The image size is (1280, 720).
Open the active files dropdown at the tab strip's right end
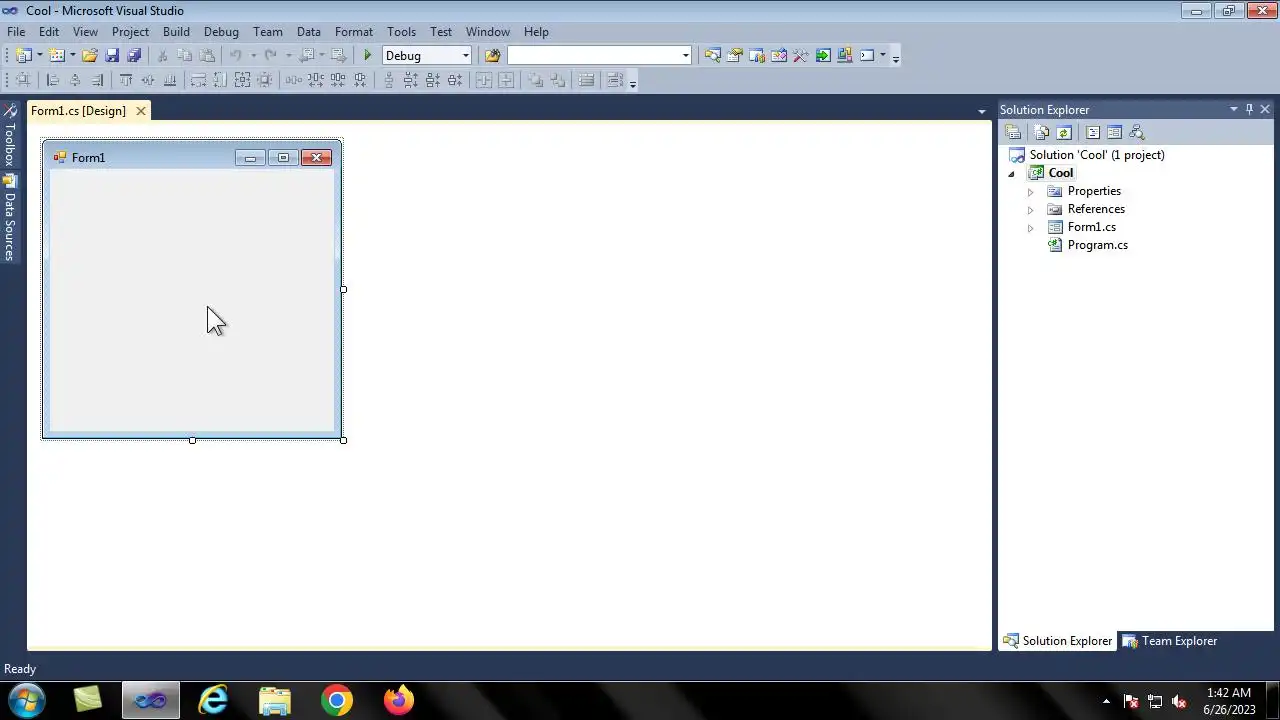(x=981, y=111)
